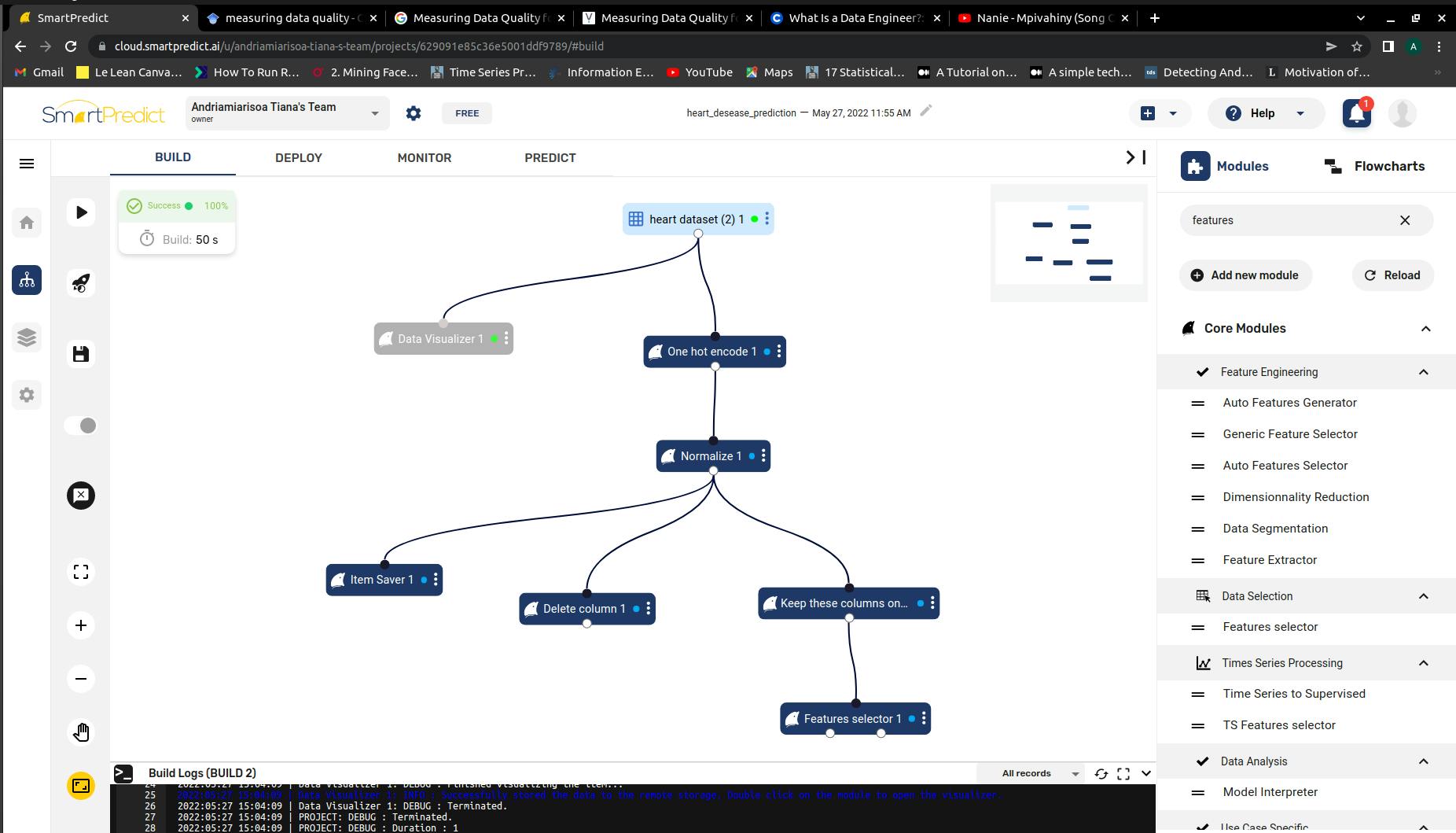The height and width of the screenshot is (833, 1456).
Task: Toggle the left toolbar switch
Action: coord(81,426)
